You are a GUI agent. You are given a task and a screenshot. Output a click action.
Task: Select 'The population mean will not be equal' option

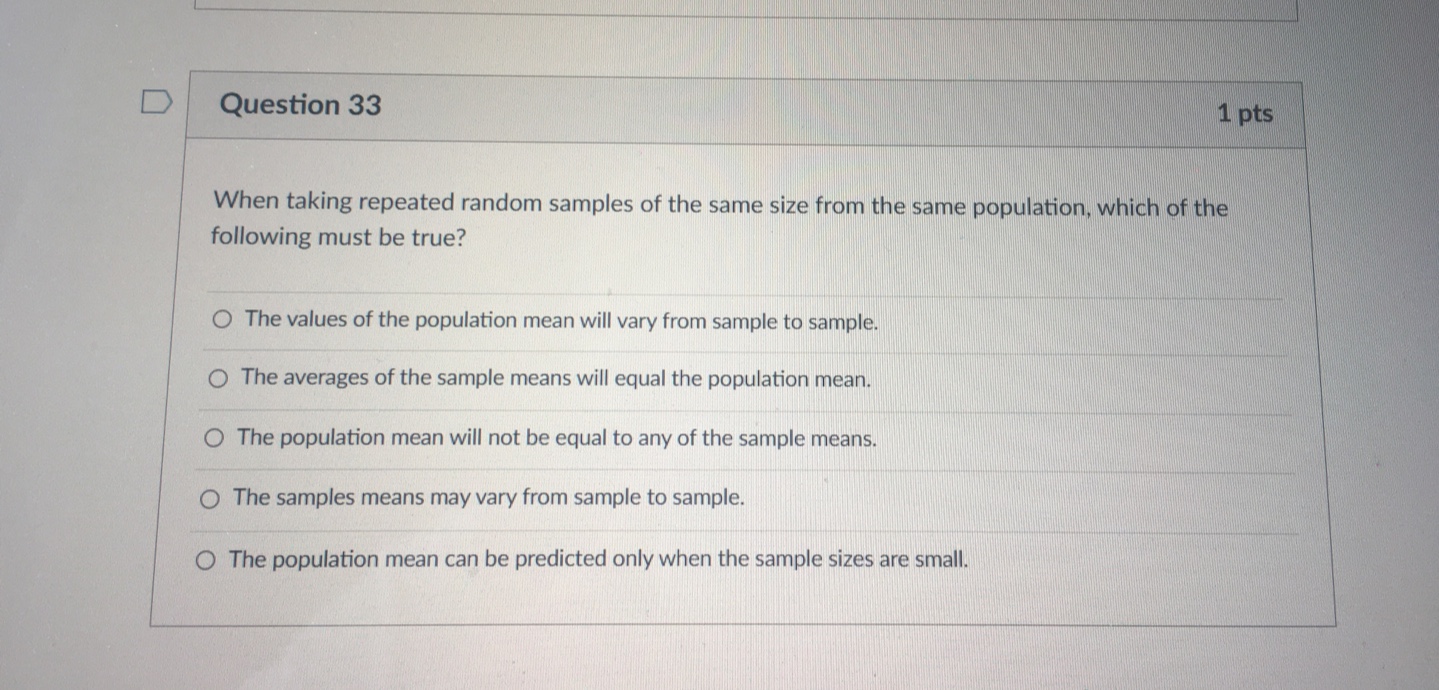tap(212, 437)
